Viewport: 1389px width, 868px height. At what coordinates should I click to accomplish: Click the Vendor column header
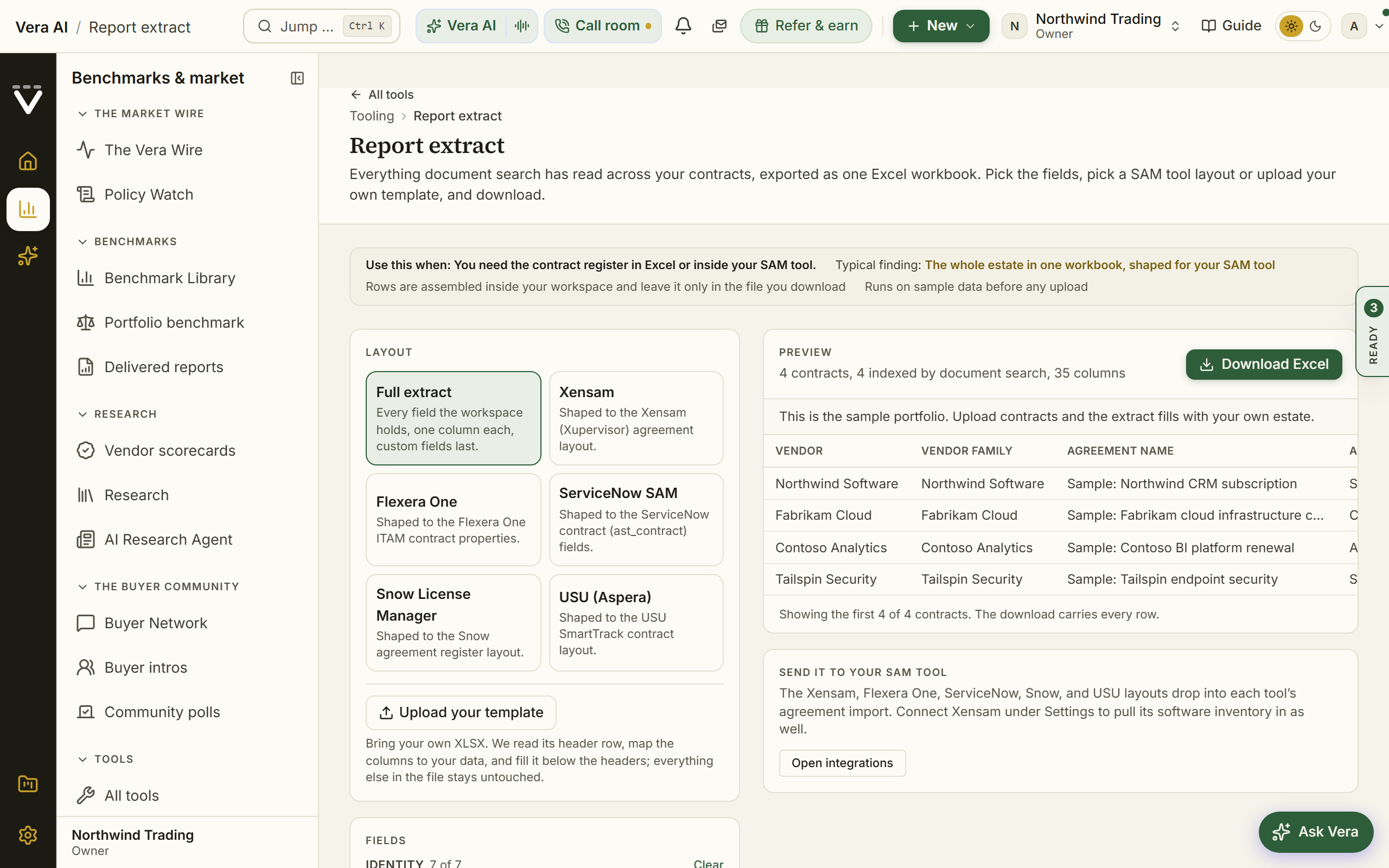click(x=799, y=451)
